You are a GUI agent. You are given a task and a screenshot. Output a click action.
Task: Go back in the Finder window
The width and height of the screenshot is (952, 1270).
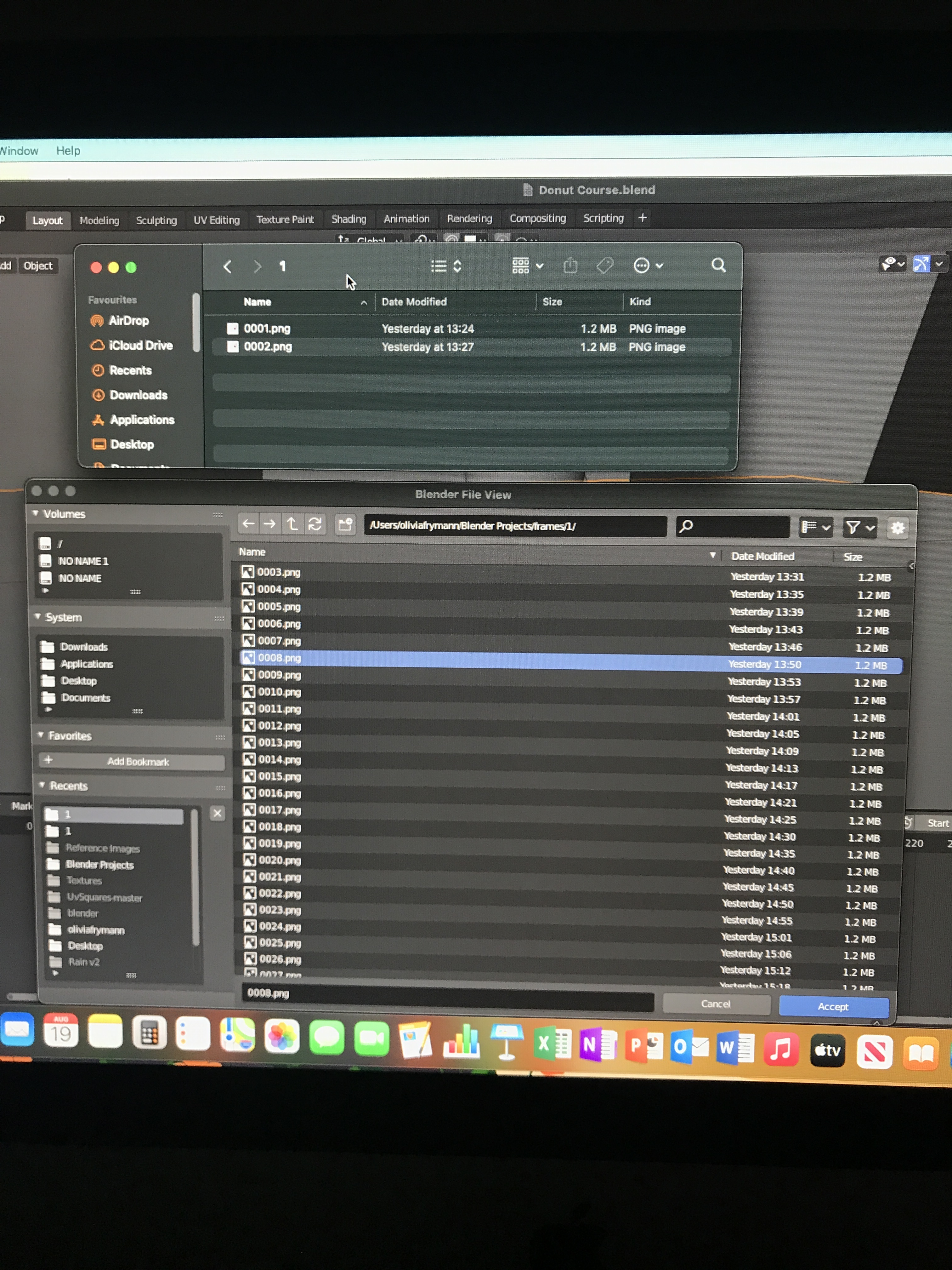(x=227, y=266)
